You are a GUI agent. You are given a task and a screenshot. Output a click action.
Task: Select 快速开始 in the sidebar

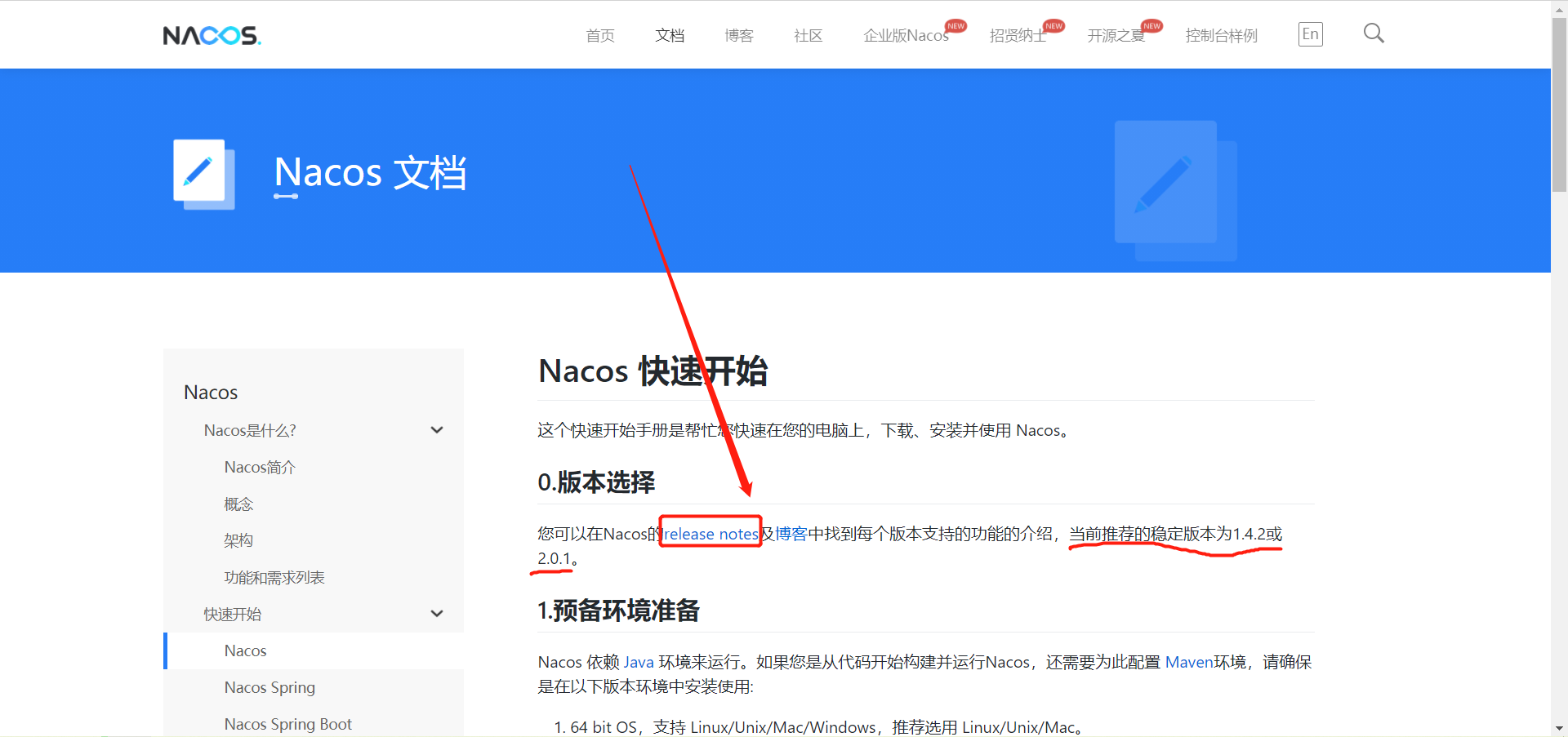(x=233, y=614)
